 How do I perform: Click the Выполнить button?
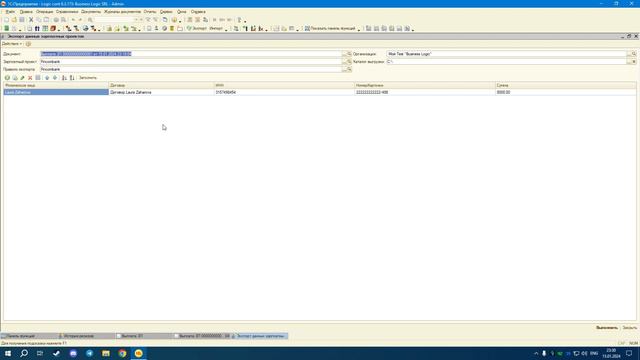(607, 328)
